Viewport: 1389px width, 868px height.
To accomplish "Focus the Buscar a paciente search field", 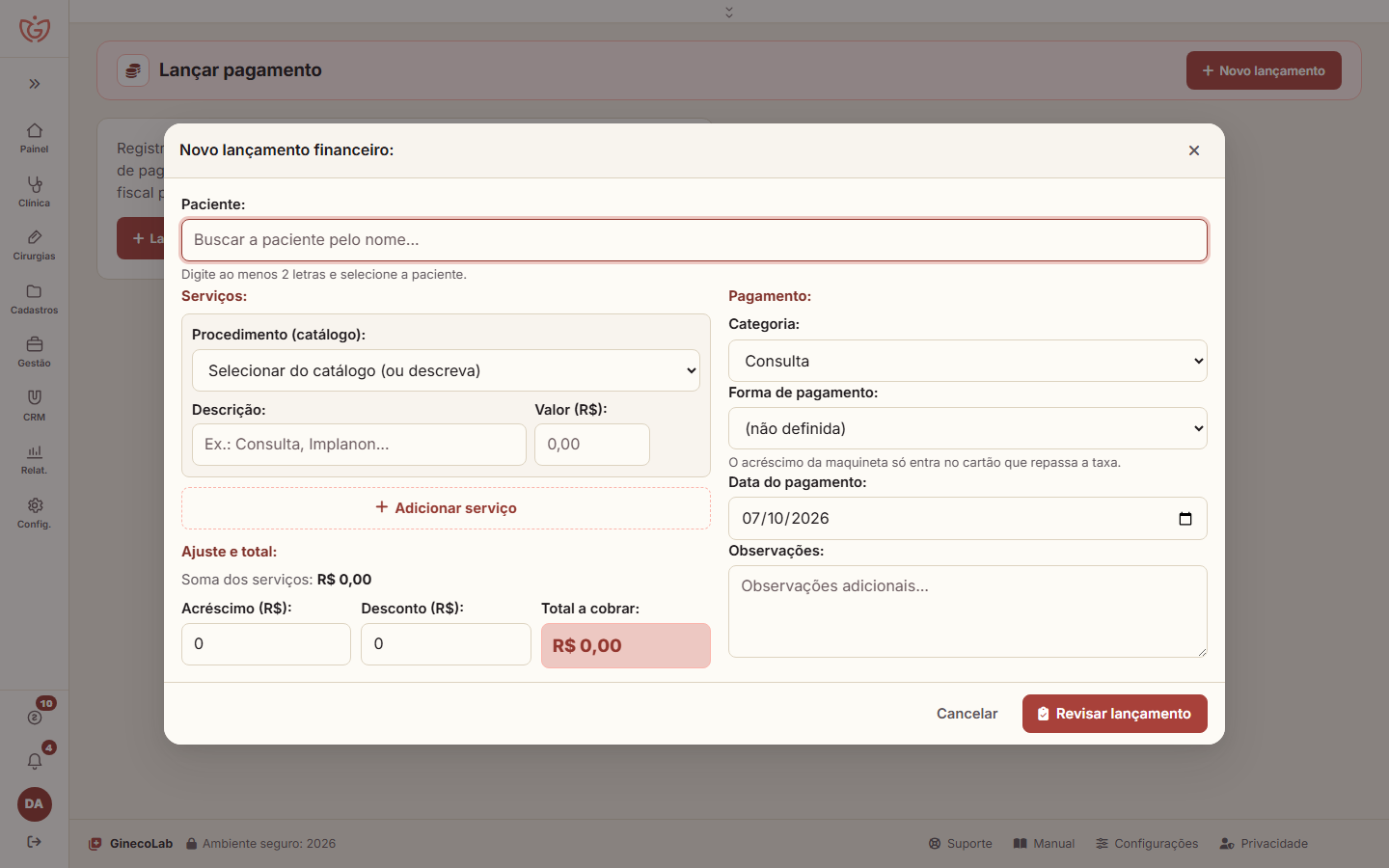I will (694, 240).
